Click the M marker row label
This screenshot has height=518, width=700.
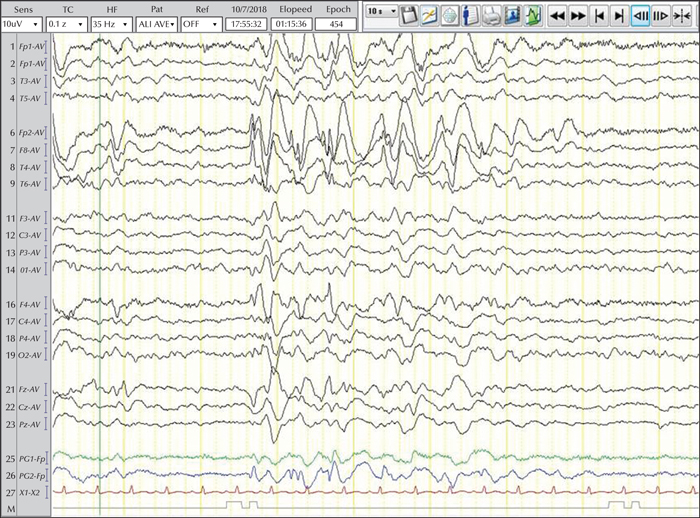pos(11,509)
